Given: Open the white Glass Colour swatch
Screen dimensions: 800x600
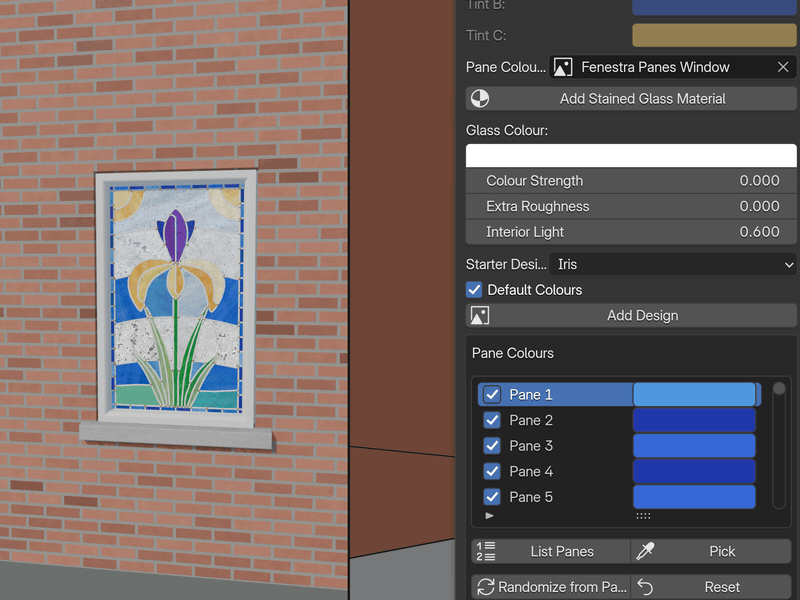Looking at the screenshot, I should coord(631,155).
